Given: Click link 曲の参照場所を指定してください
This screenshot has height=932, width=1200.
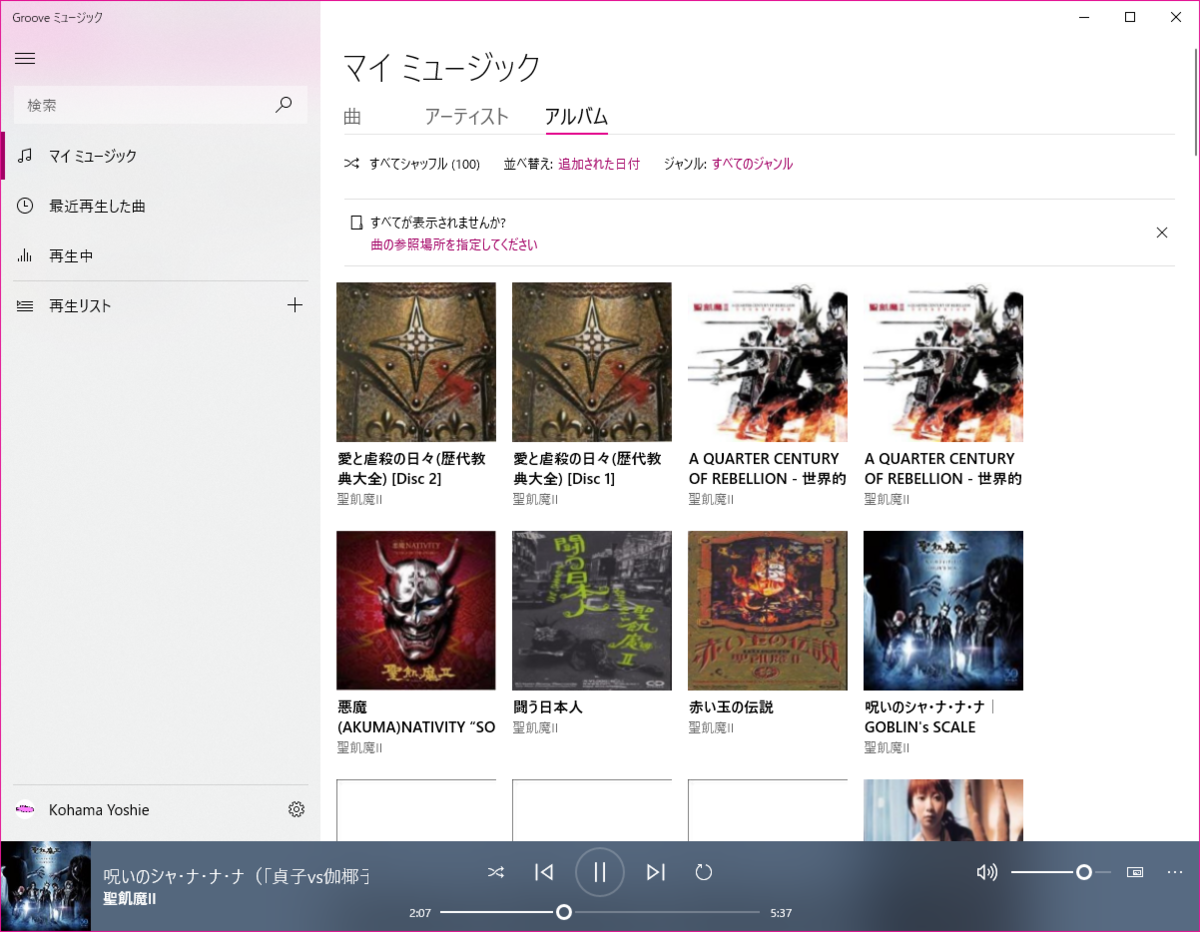Looking at the screenshot, I should coord(454,245).
